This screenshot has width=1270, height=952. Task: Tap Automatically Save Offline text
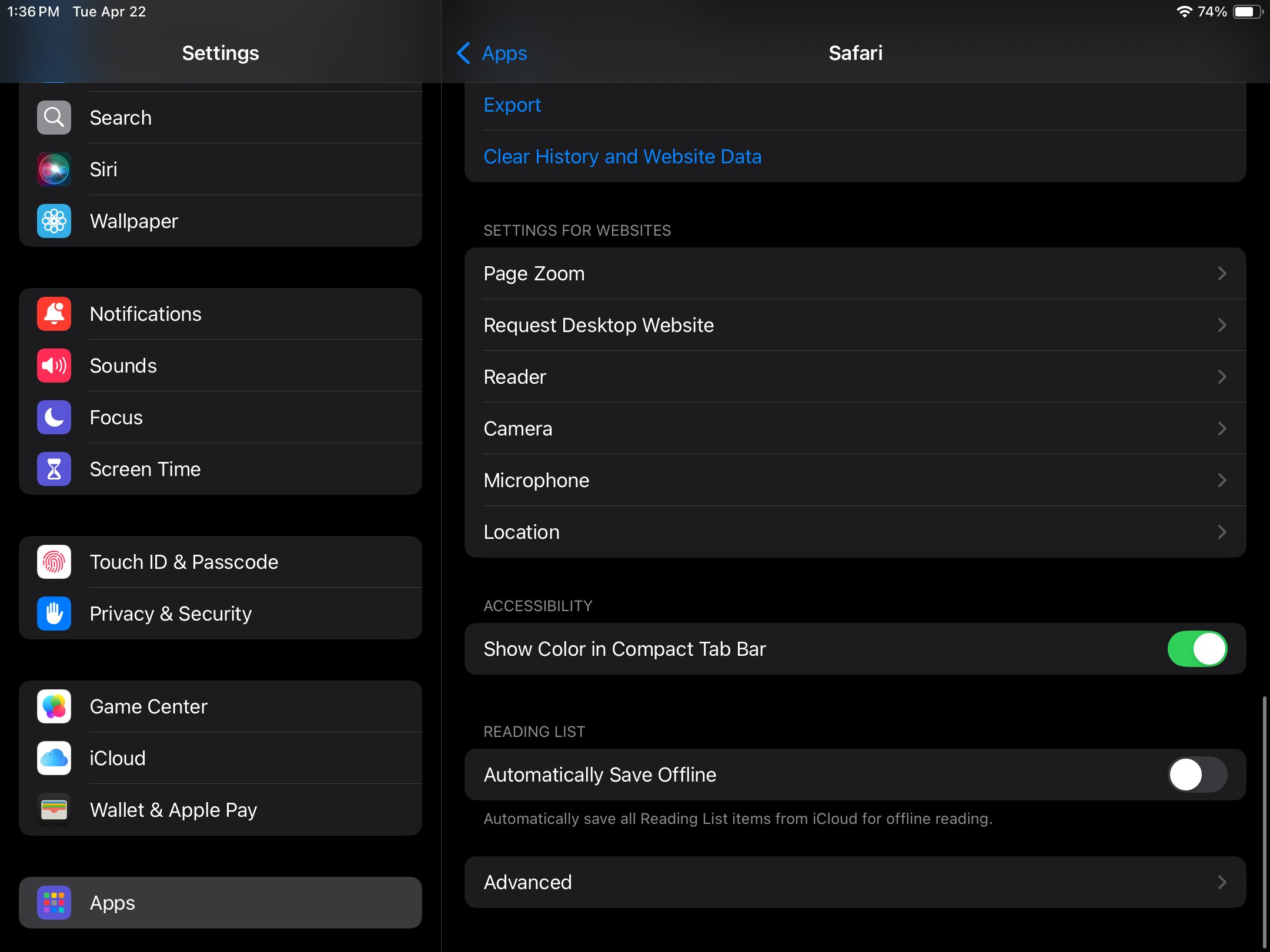click(x=600, y=775)
